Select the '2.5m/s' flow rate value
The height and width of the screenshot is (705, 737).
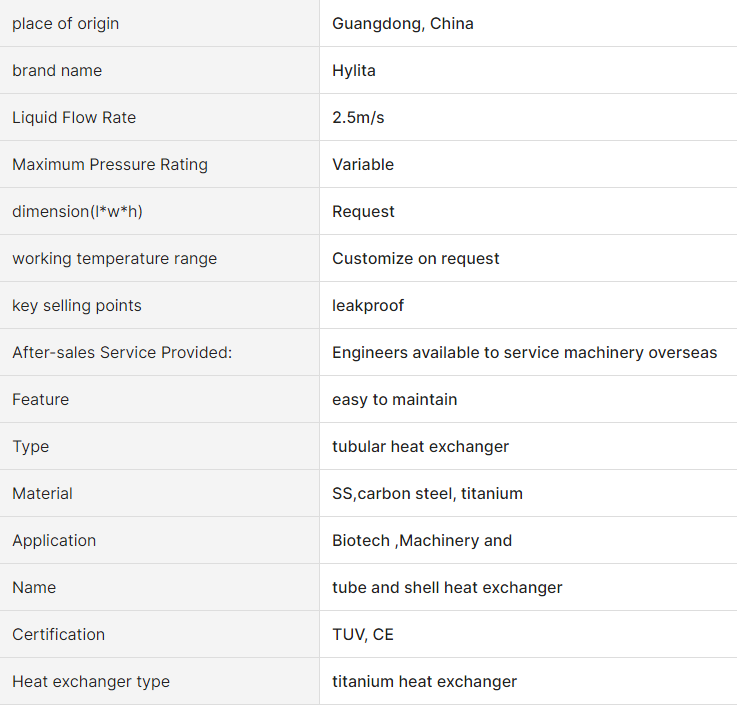pos(358,117)
